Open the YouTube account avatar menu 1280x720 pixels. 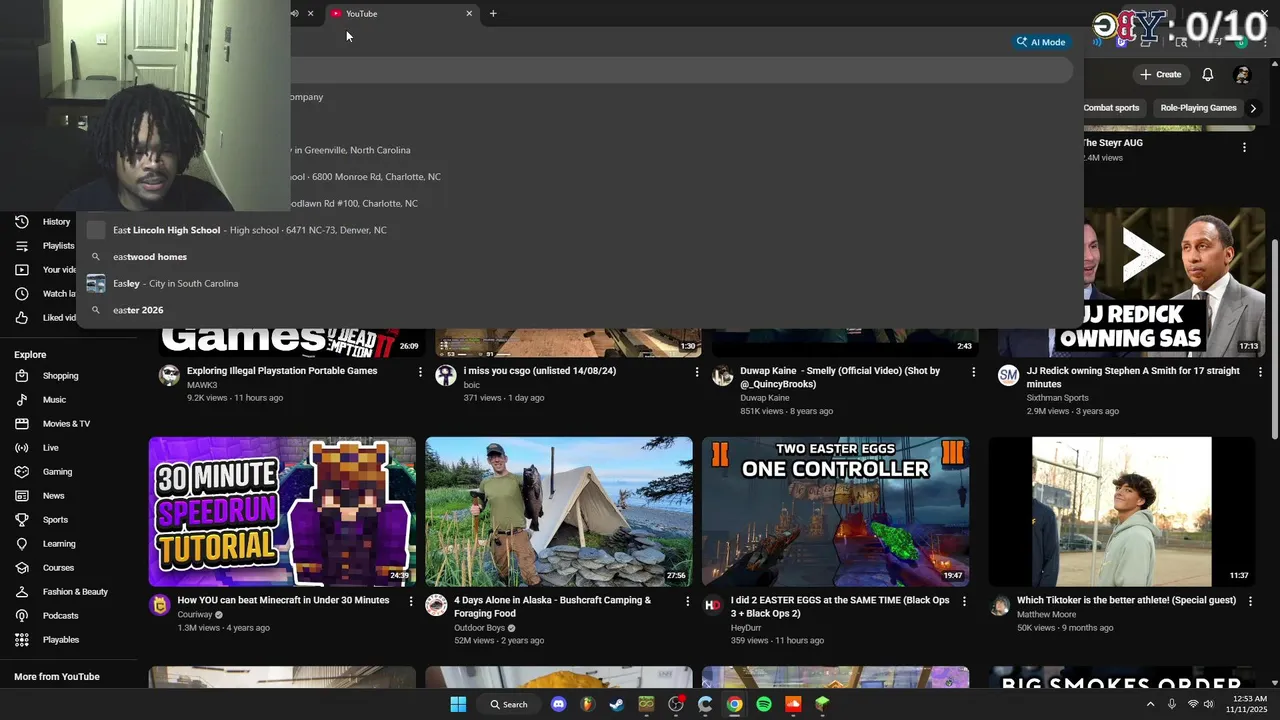(x=1242, y=75)
